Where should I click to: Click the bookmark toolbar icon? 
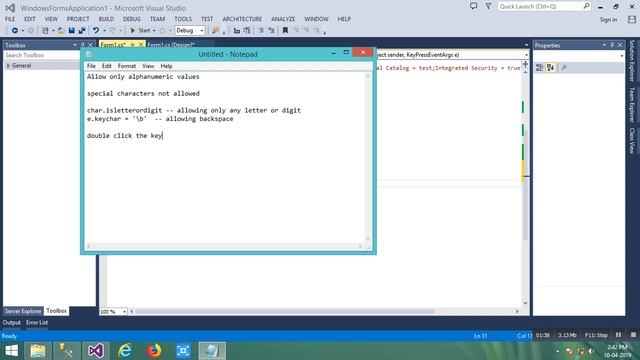coord(285,31)
